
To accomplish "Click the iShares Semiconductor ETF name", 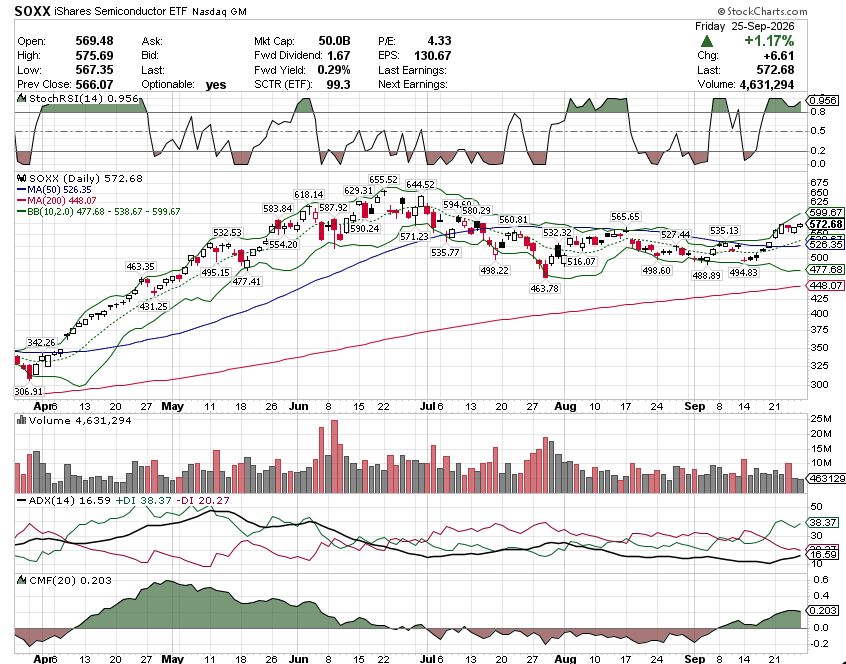I will click(x=120, y=11).
